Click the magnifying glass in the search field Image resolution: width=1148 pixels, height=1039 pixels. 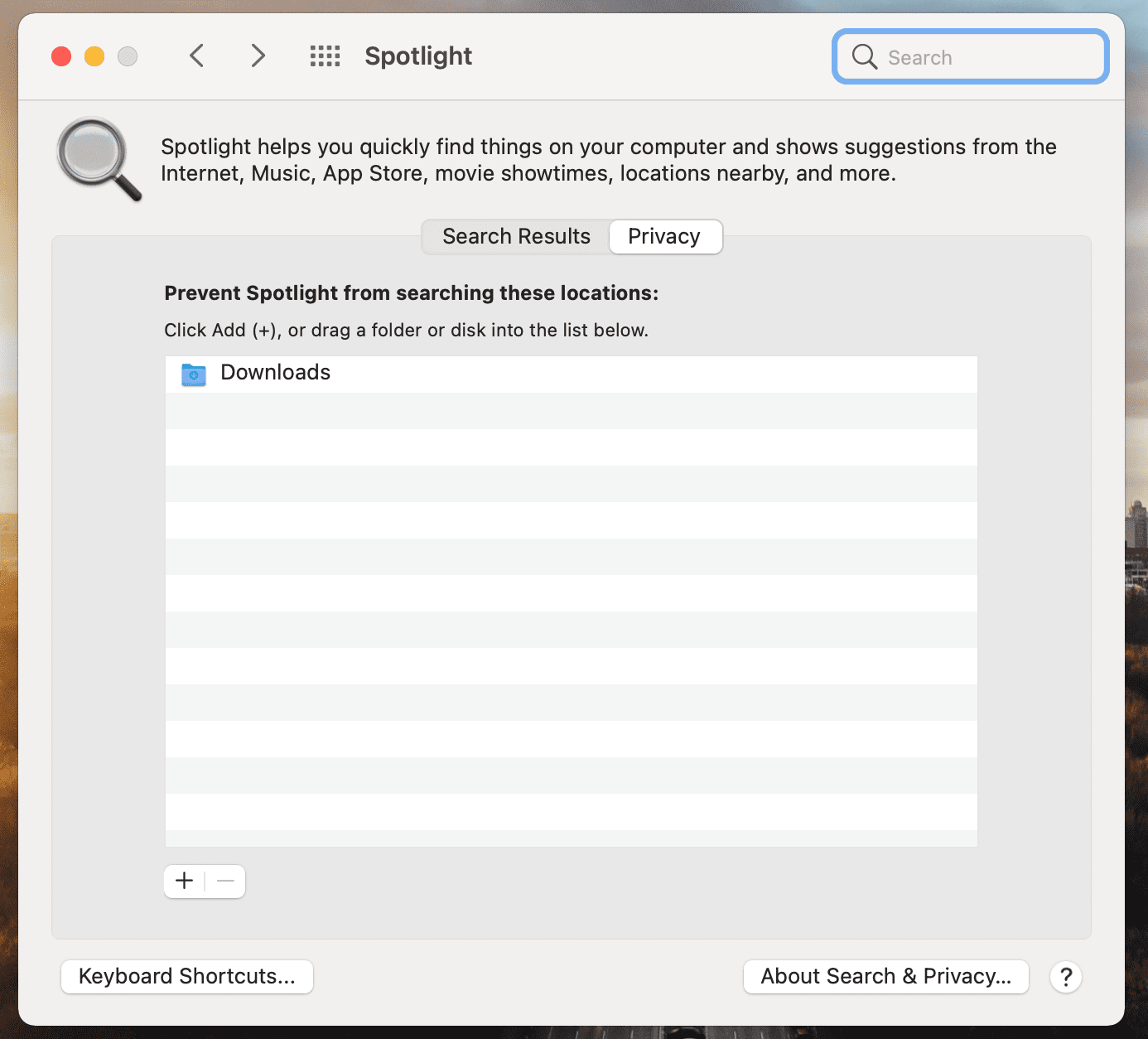click(865, 56)
